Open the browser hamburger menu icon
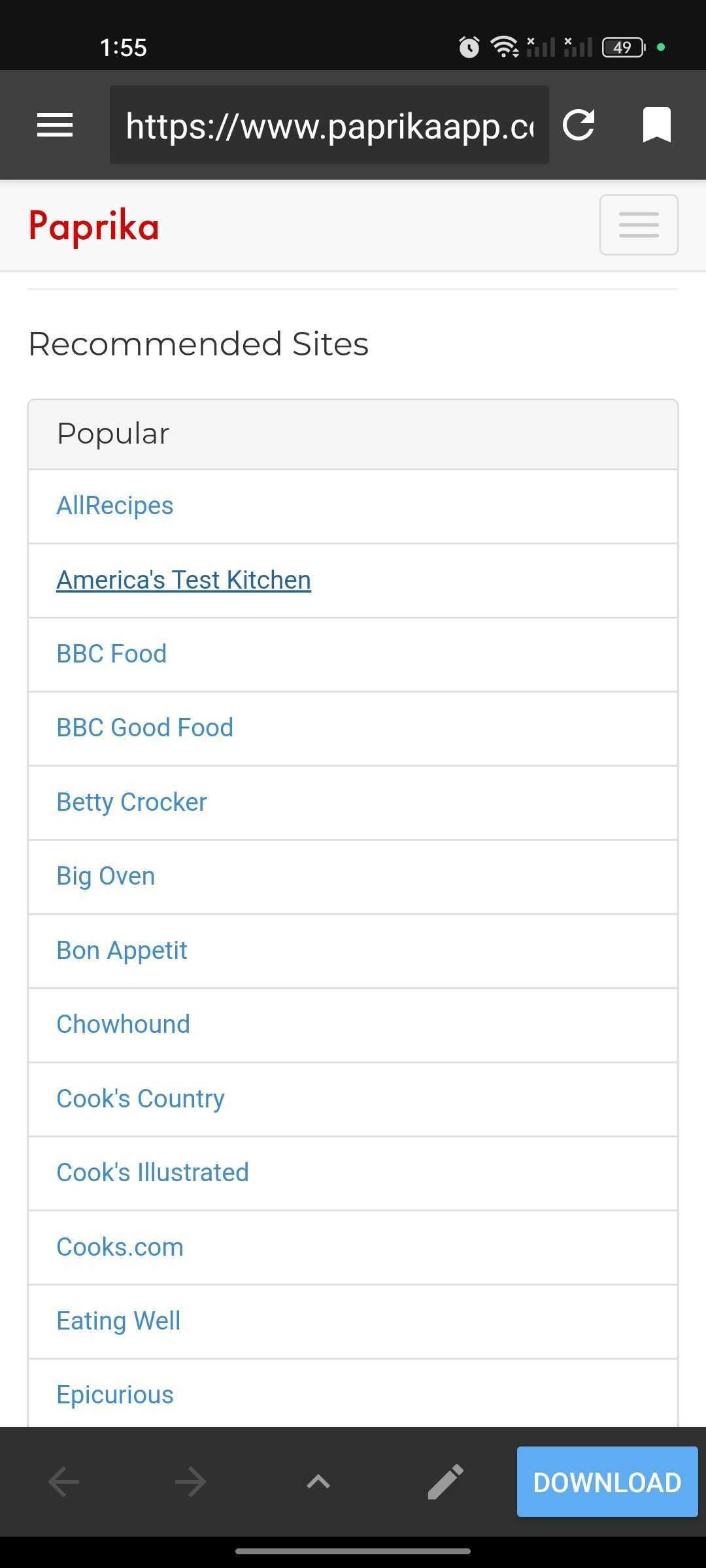Image resolution: width=706 pixels, height=1568 pixels. coord(55,125)
